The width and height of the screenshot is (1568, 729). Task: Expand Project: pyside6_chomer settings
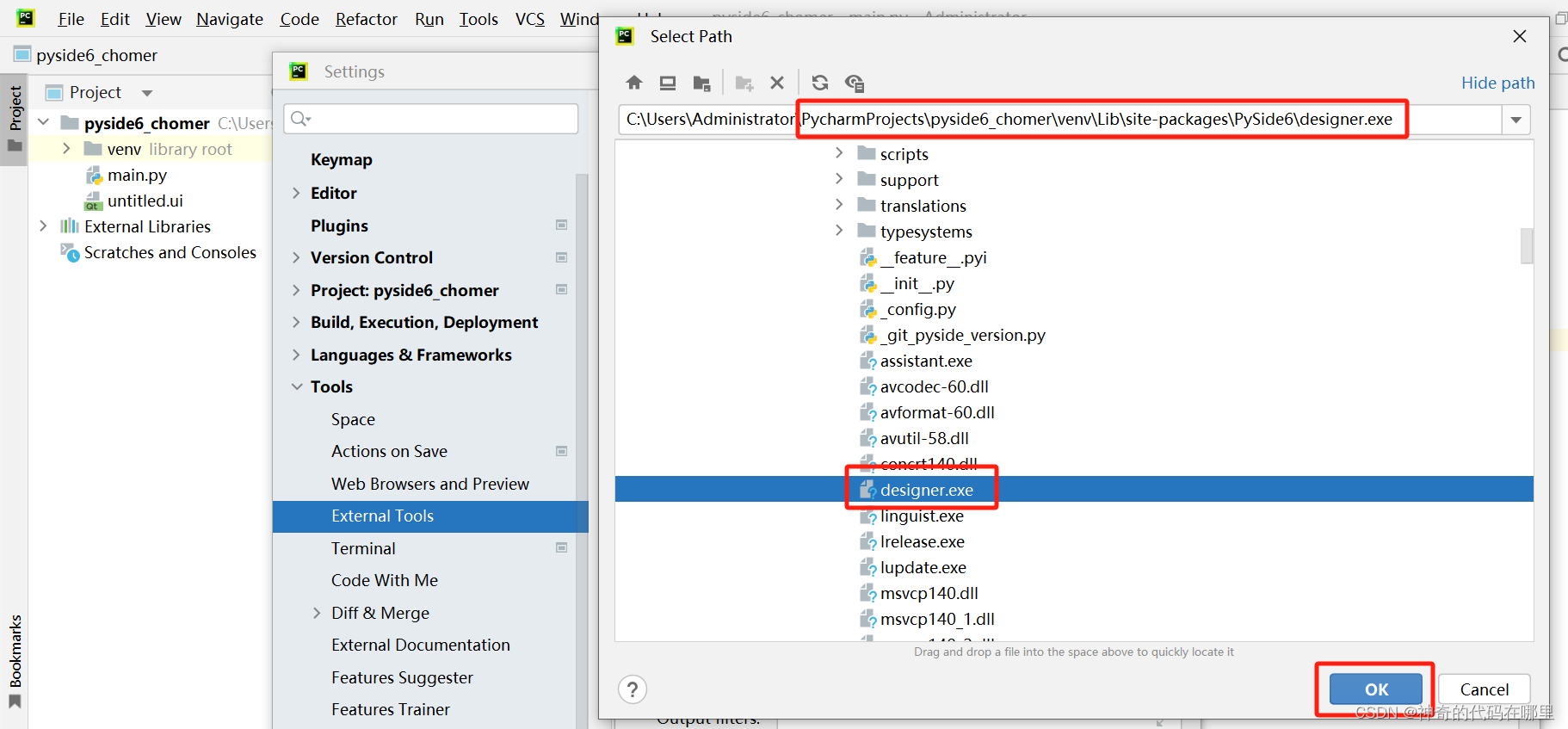[x=296, y=290]
